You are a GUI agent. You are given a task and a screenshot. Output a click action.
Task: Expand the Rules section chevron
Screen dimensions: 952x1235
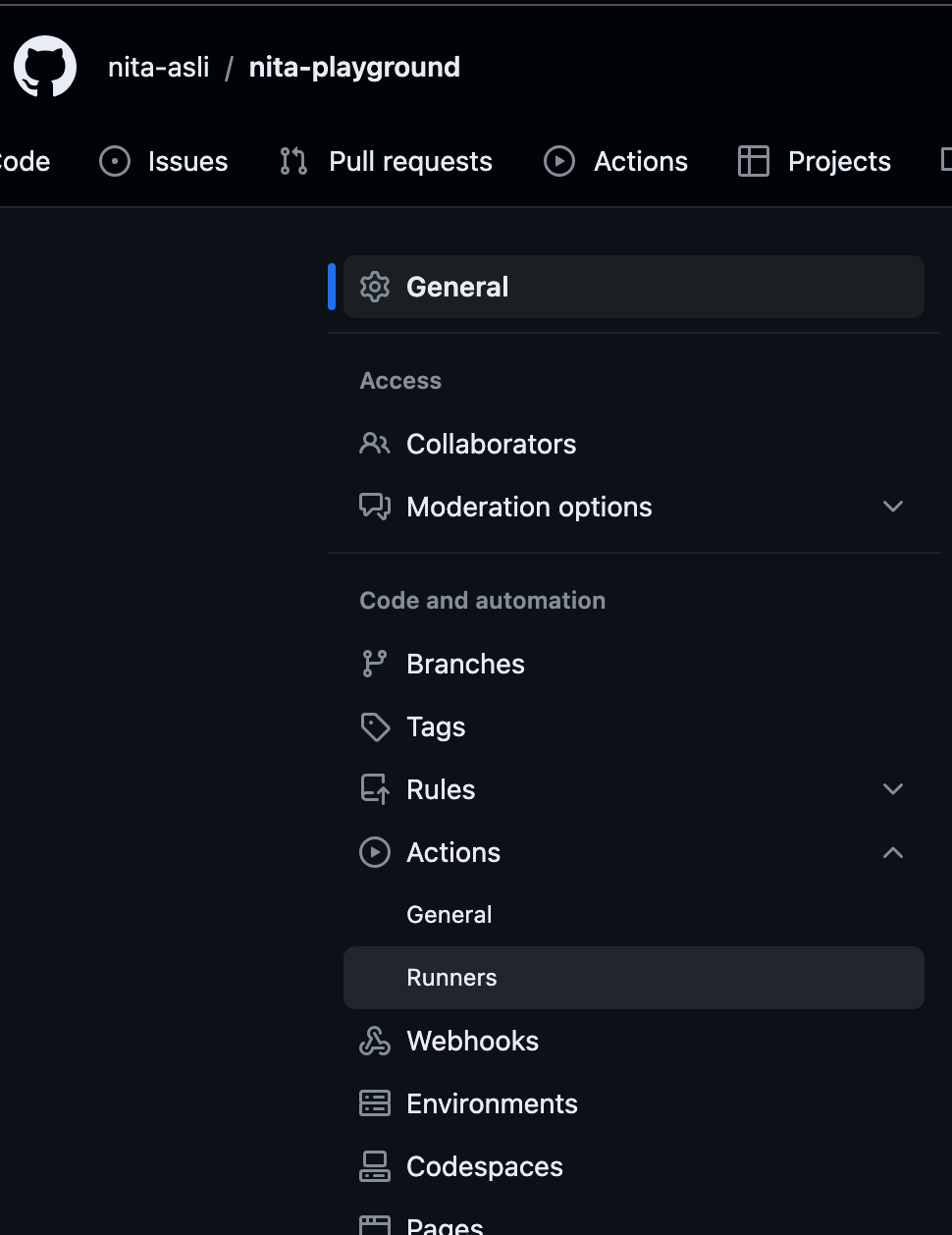click(x=892, y=788)
